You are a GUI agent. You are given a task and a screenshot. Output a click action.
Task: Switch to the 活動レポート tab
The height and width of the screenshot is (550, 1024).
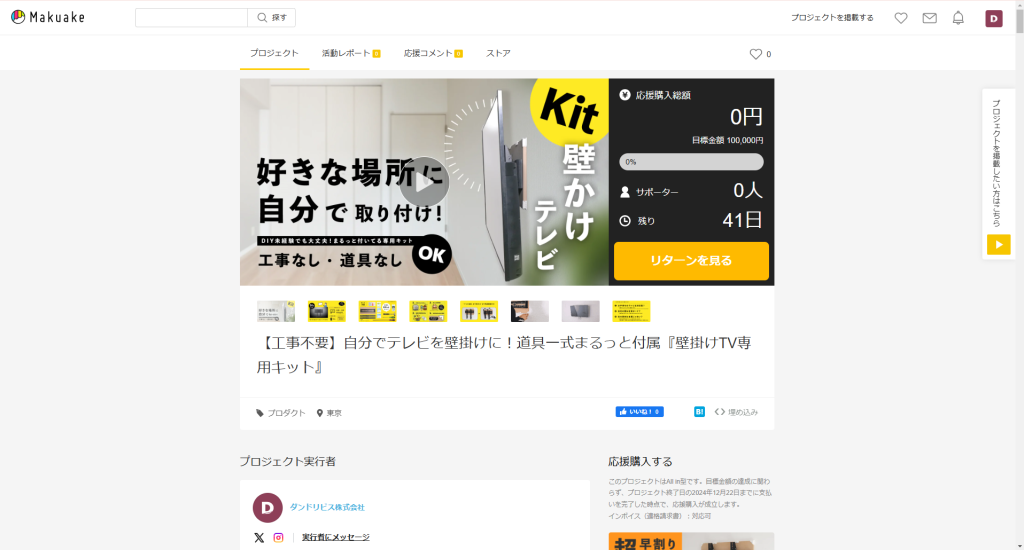tap(351, 54)
